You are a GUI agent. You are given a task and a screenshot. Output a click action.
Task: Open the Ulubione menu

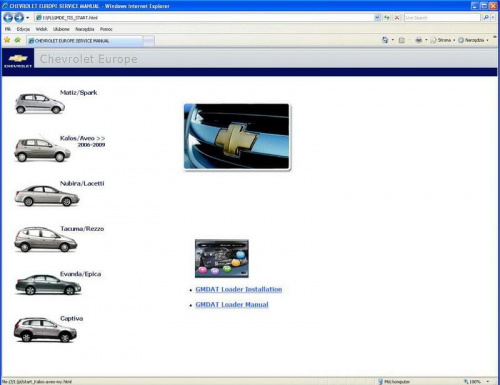click(61, 29)
